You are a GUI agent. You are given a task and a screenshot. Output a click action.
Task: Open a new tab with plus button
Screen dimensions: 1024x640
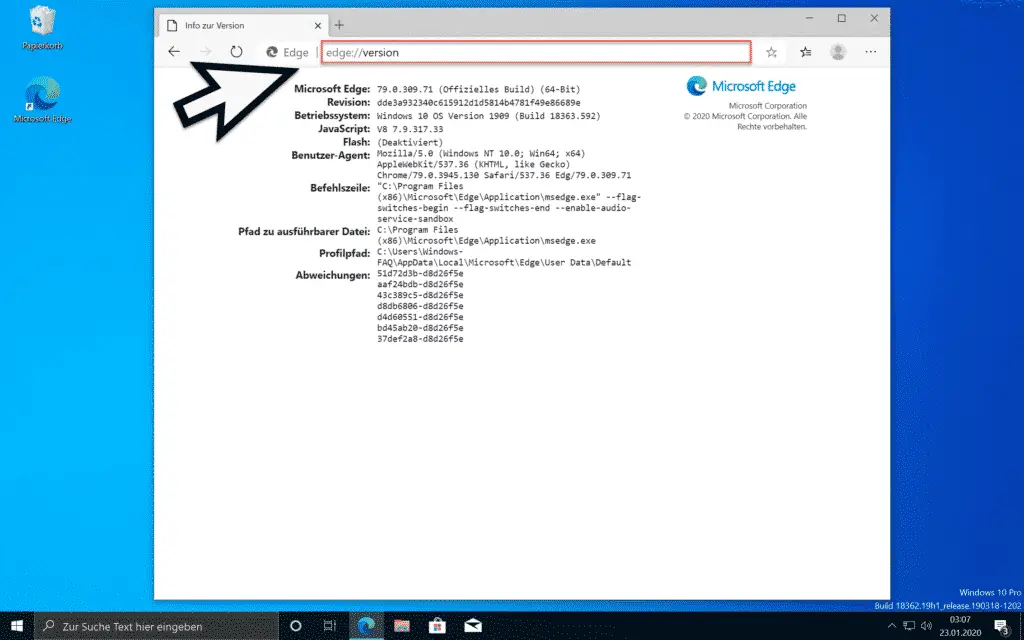click(x=339, y=25)
